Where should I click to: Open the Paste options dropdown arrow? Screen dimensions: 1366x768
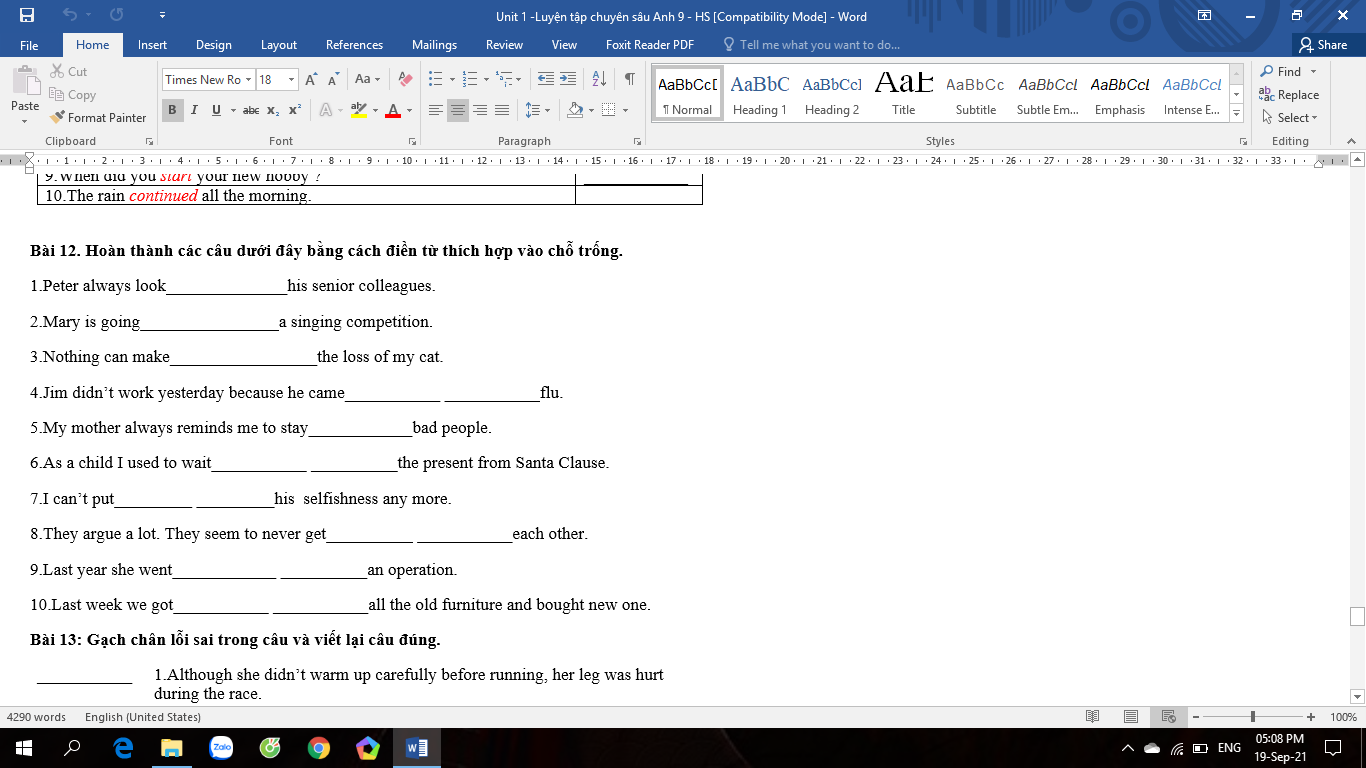[x=25, y=121]
